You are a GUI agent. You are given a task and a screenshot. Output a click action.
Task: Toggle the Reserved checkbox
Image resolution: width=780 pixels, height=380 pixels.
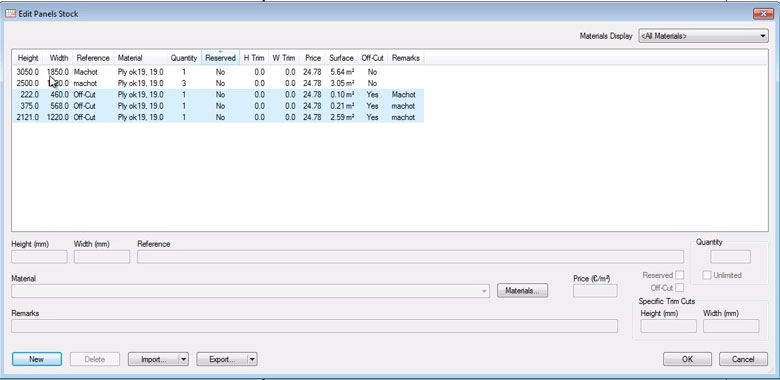[680, 275]
